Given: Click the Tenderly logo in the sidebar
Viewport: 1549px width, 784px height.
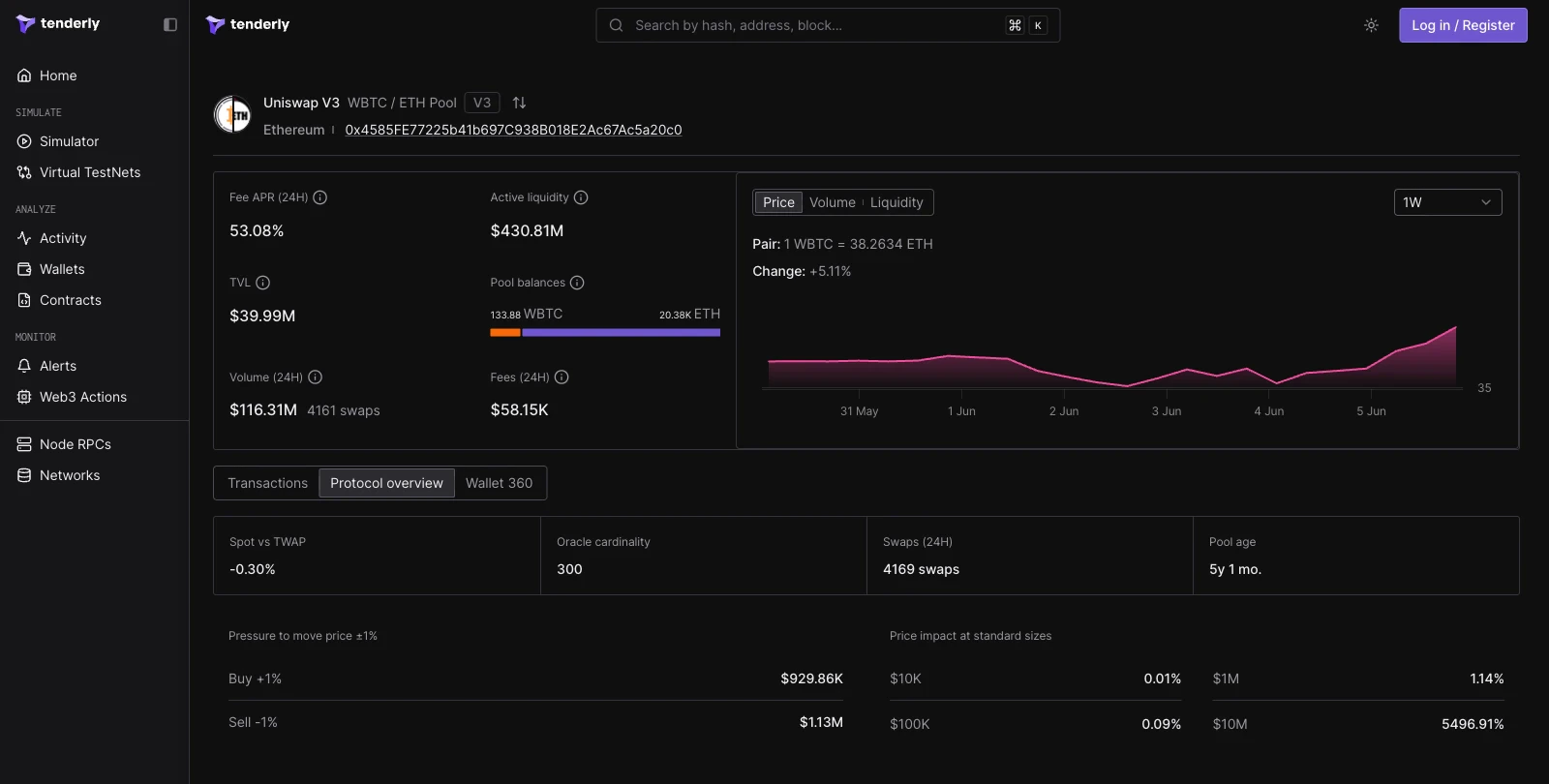Looking at the screenshot, I should pos(58,23).
